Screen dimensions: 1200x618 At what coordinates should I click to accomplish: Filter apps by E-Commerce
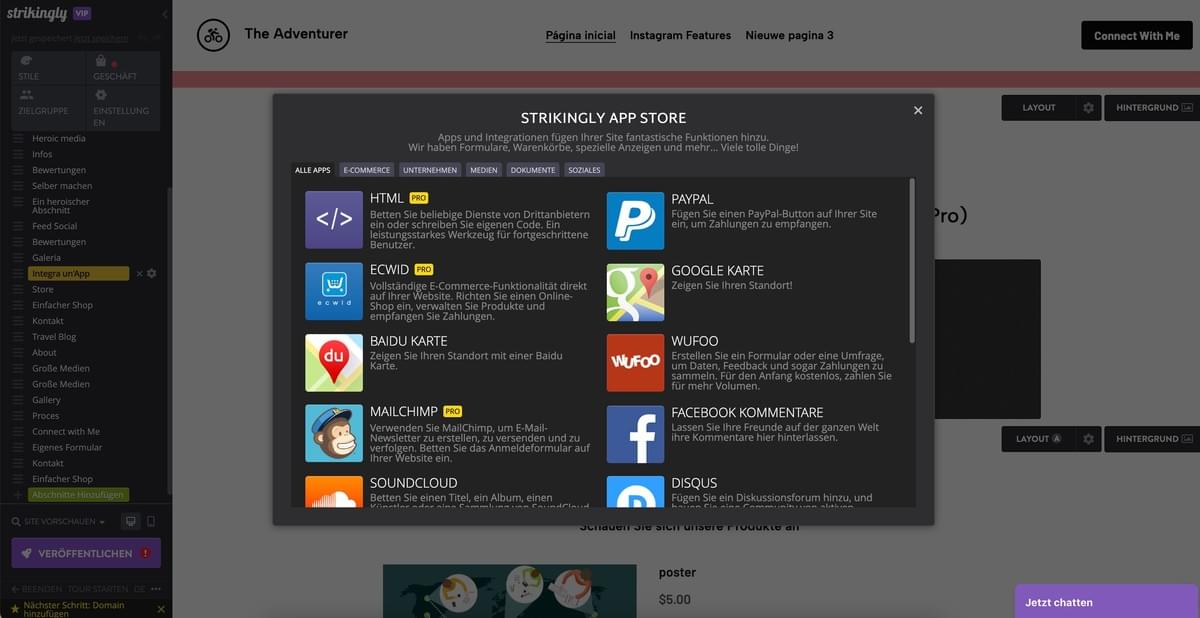pyautogui.click(x=367, y=170)
